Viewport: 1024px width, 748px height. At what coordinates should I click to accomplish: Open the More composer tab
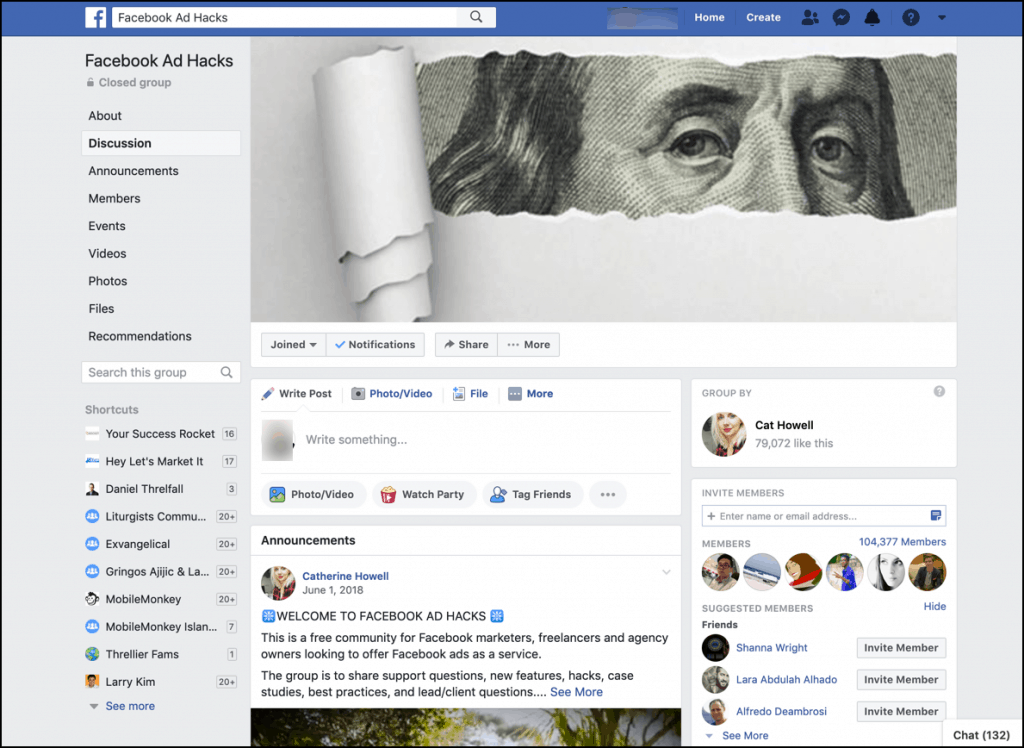click(530, 393)
